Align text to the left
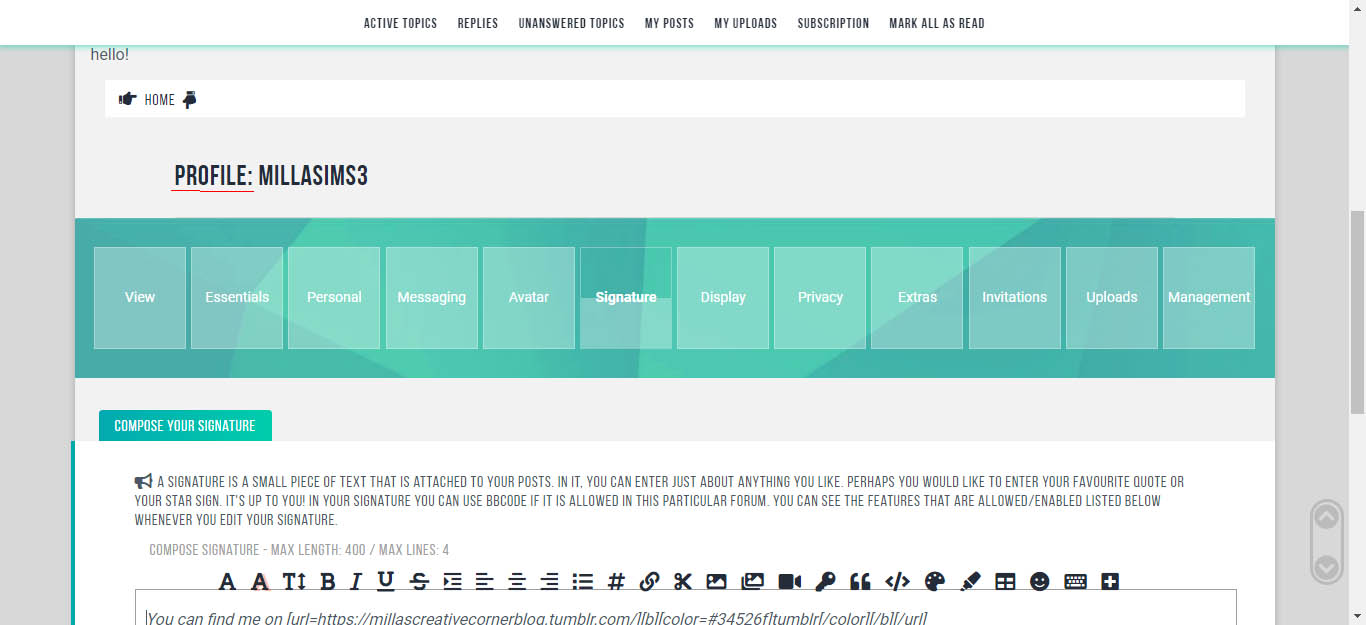Viewport: 1366px width, 625px height. point(484,581)
